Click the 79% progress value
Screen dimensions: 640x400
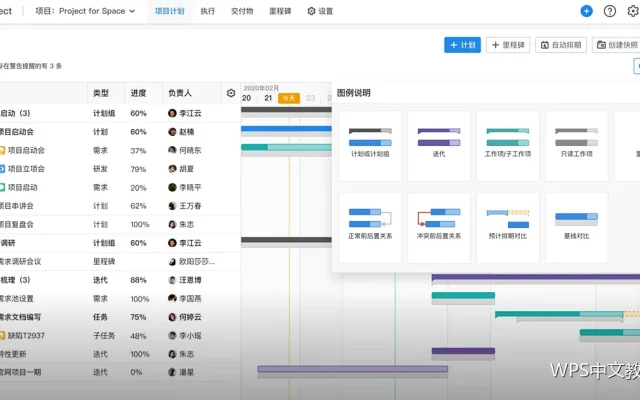click(x=138, y=169)
